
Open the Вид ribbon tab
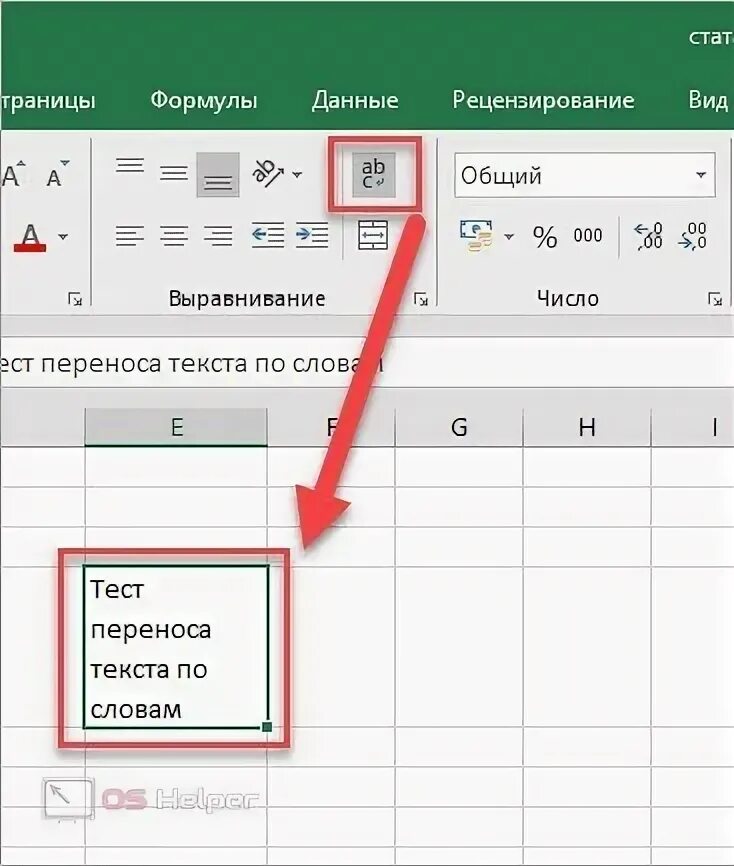click(x=707, y=101)
